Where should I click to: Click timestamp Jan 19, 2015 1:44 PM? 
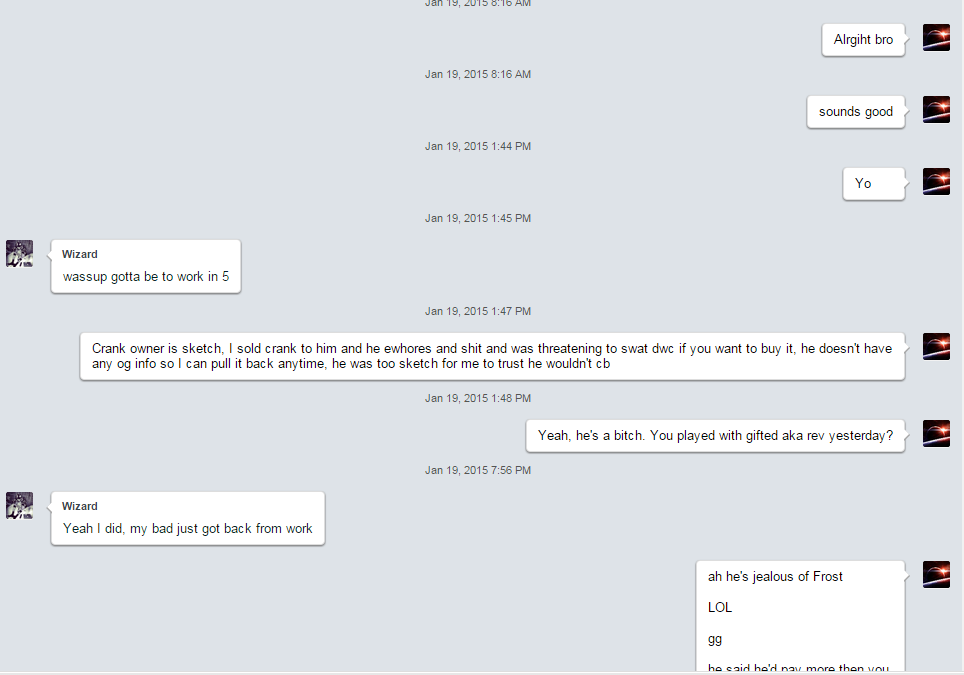(x=478, y=146)
